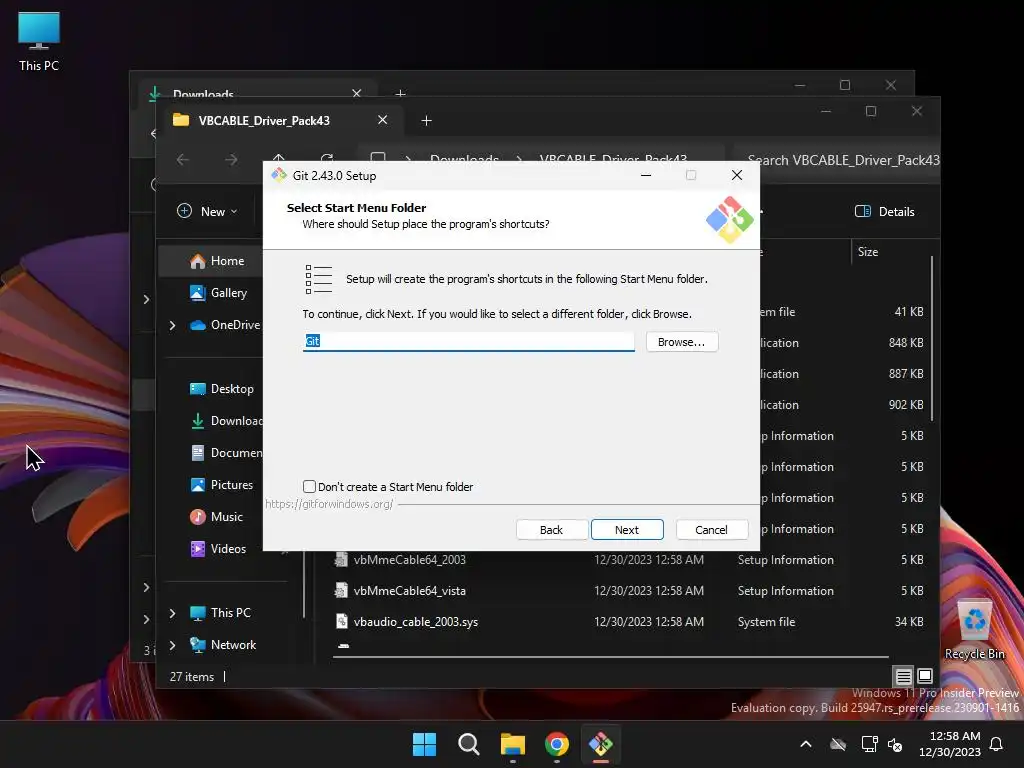Click the muted volume tray icon
This screenshot has width=1024, height=768.
[895, 744]
